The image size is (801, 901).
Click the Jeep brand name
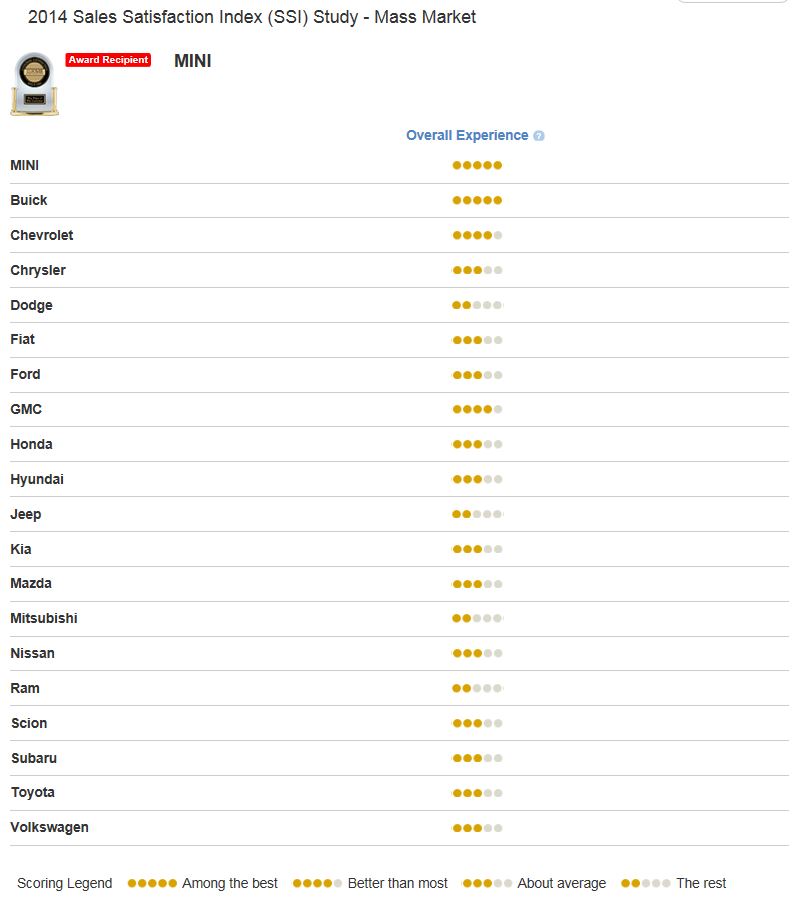[x=26, y=514]
